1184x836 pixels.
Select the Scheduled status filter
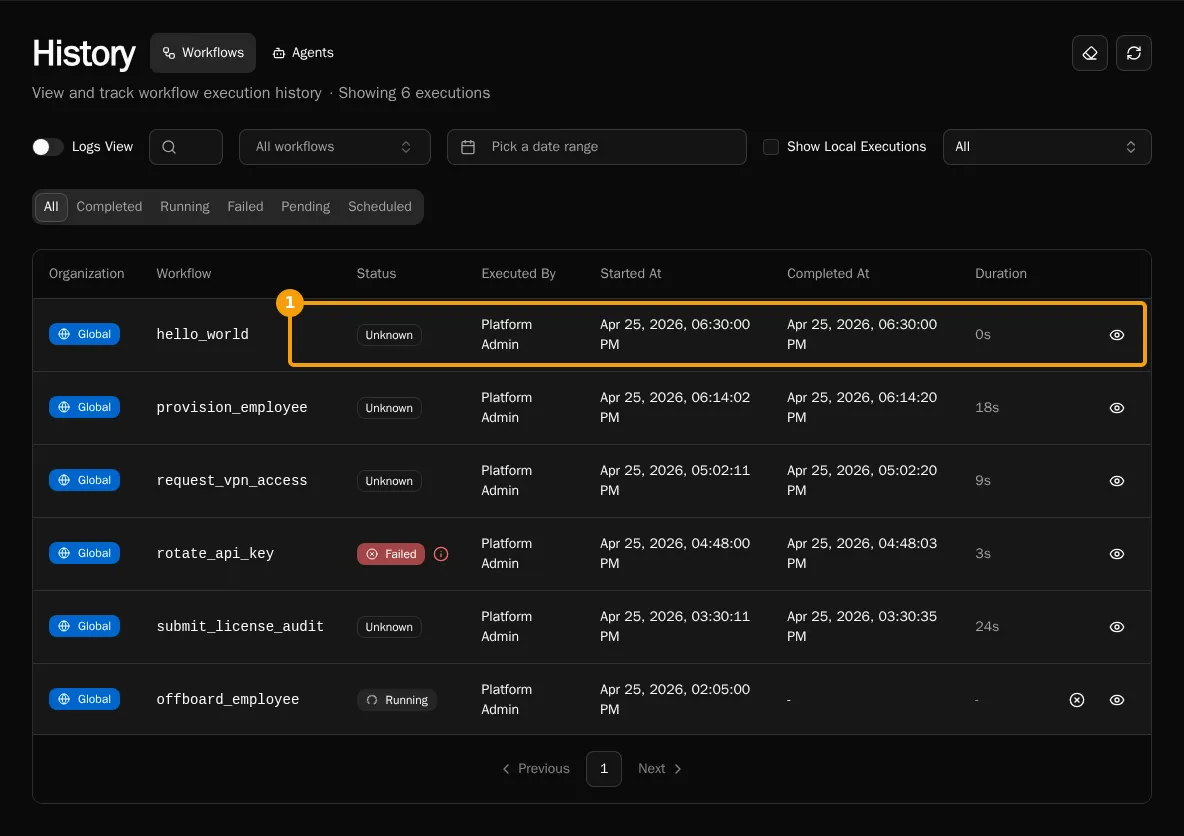[380, 207]
